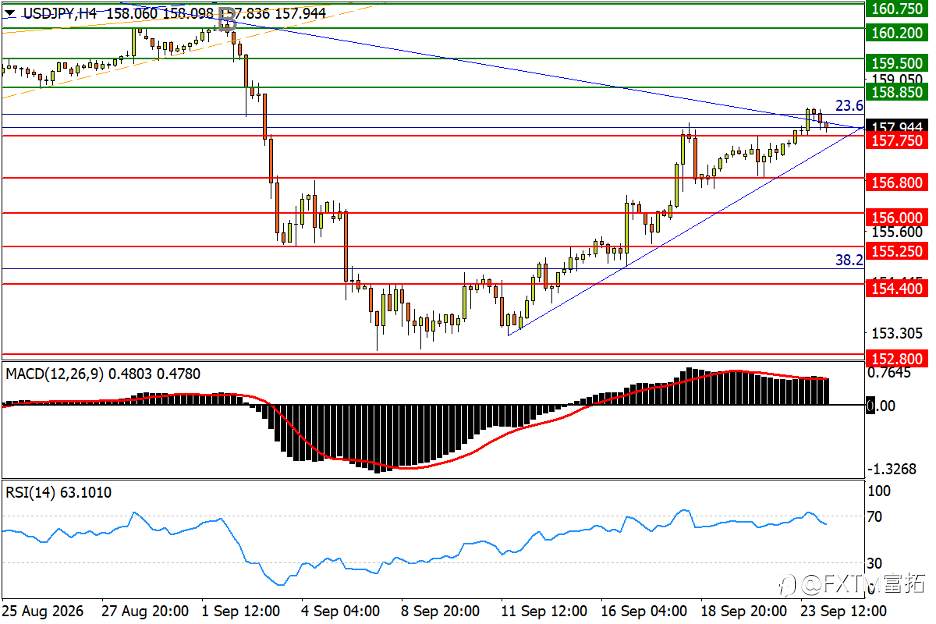
Task: Click the 153.305 price scale value
Action: [897, 333]
